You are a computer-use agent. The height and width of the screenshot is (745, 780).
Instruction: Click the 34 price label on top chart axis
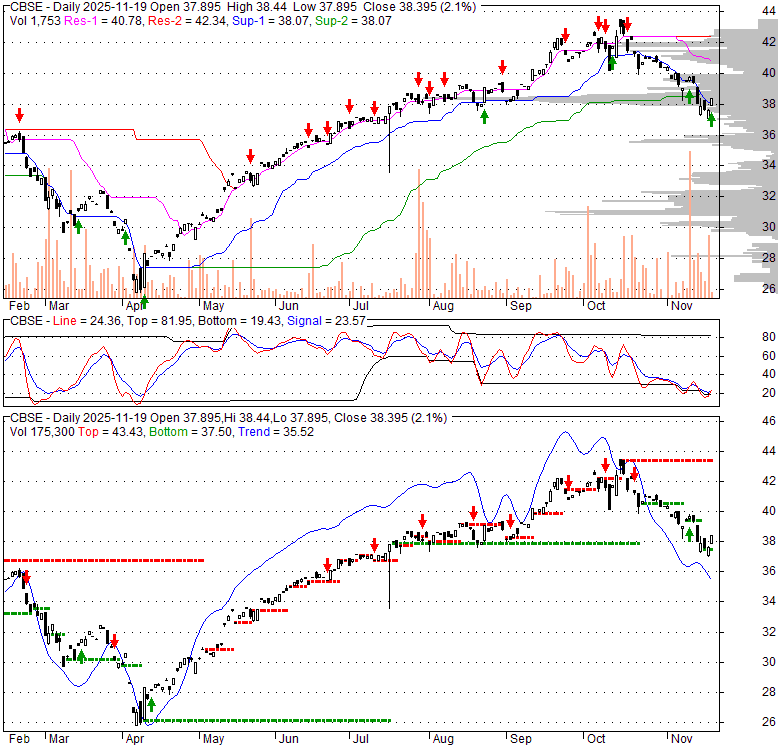(x=769, y=165)
